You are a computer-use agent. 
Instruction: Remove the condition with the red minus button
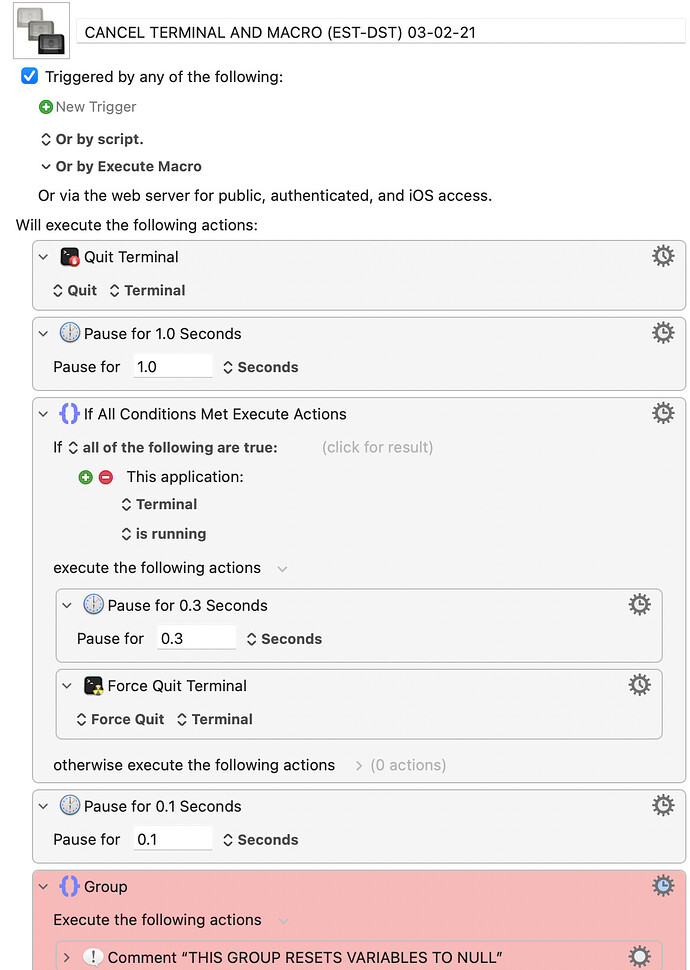pyautogui.click(x=106, y=477)
